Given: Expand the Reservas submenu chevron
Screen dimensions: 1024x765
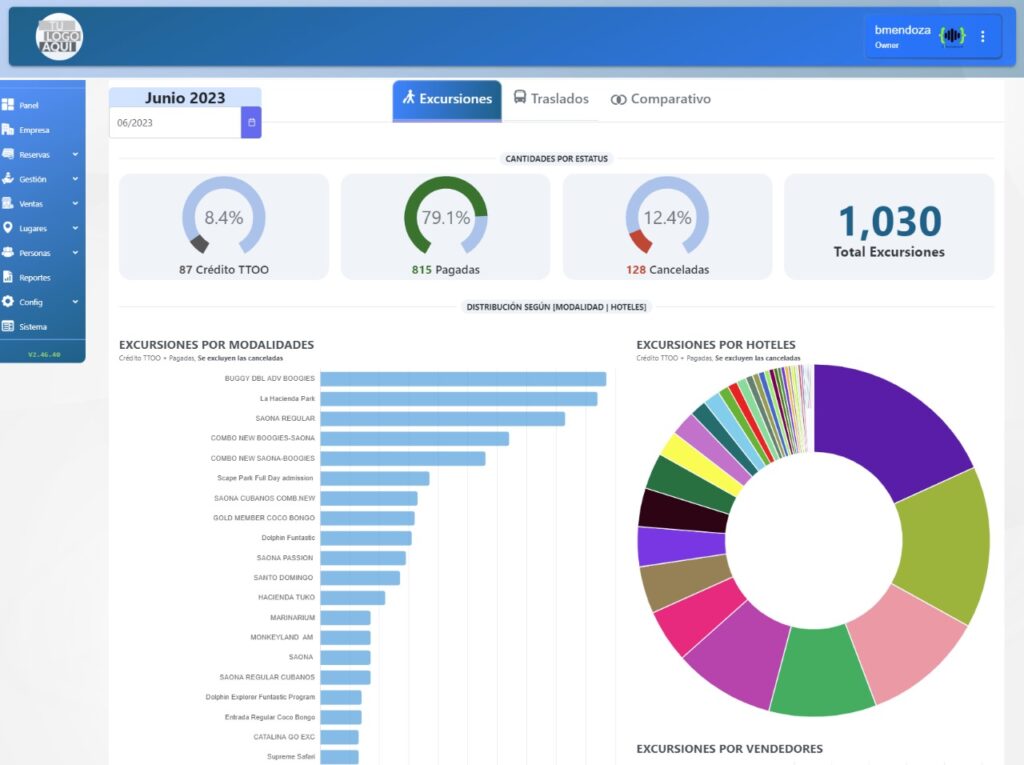Looking at the screenshot, I should [x=75, y=154].
